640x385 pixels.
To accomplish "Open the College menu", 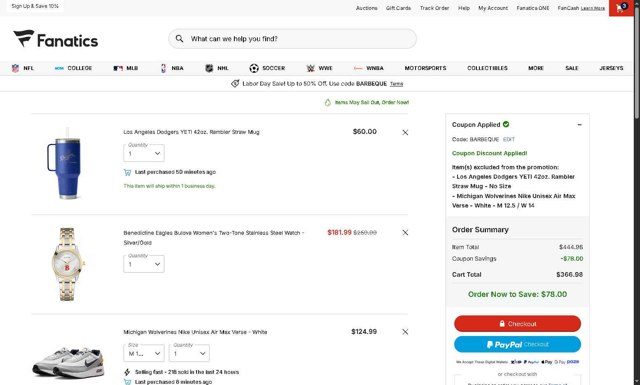I will tap(80, 68).
